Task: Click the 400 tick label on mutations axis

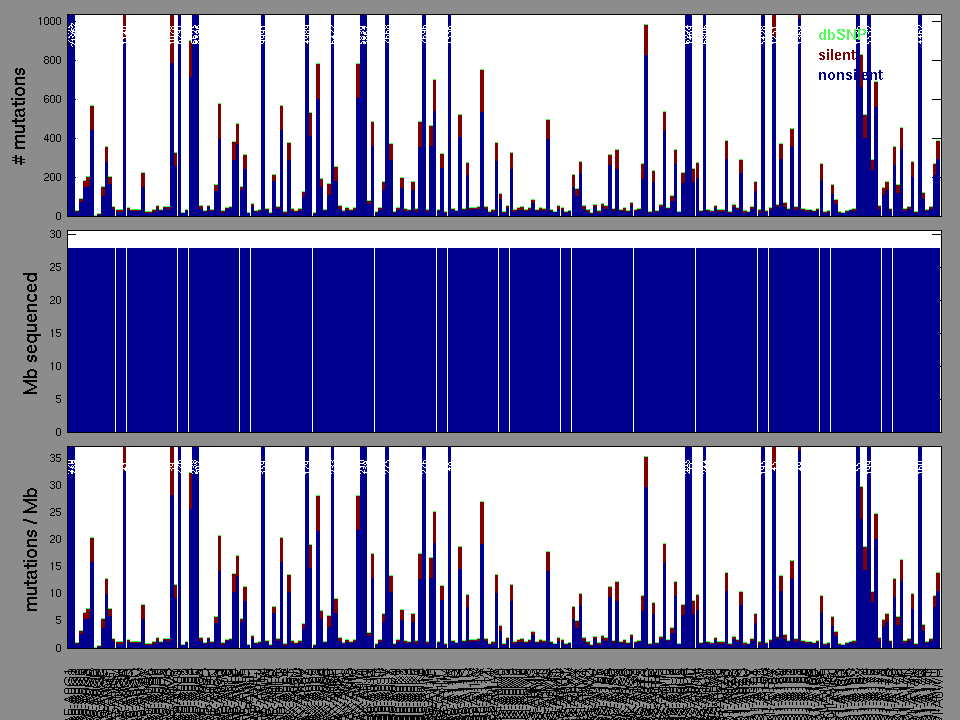Action: click(51, 139)
